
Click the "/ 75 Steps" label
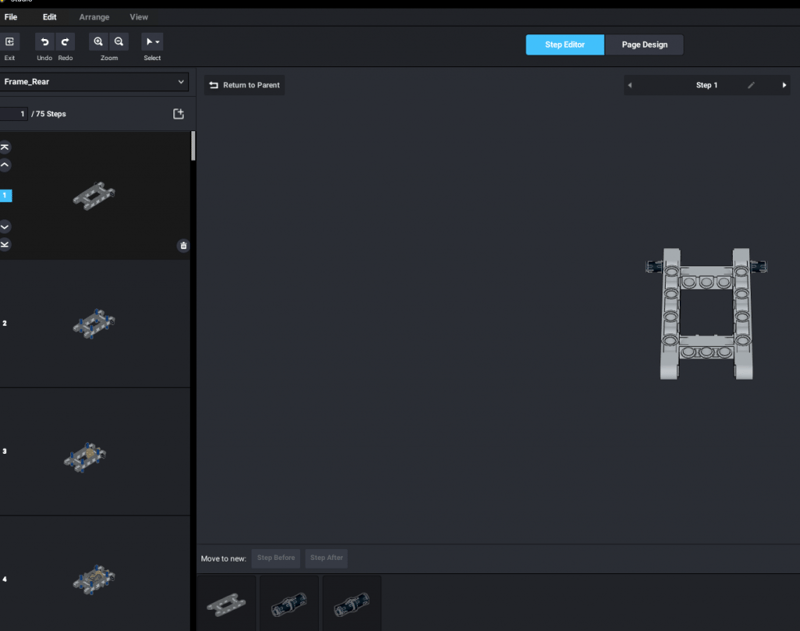click(48, 114)
